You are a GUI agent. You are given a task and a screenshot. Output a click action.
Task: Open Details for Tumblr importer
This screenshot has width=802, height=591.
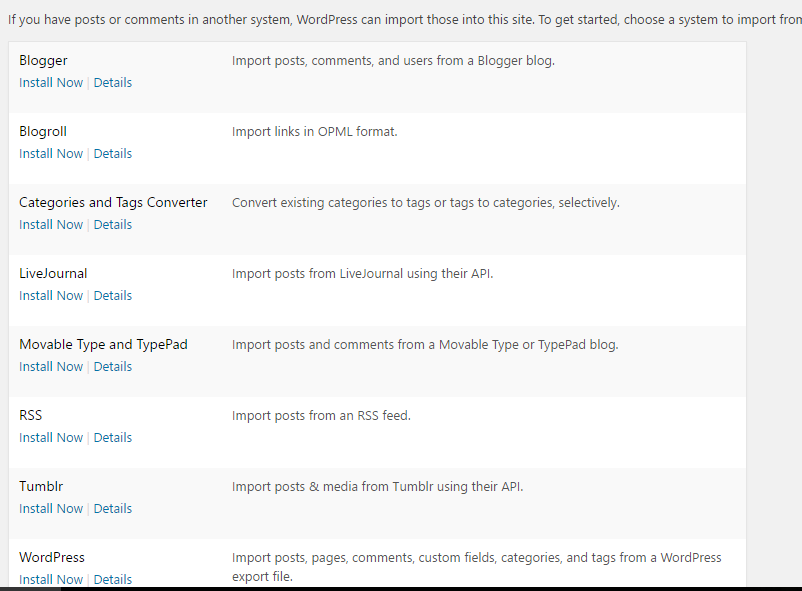point(113,509)
